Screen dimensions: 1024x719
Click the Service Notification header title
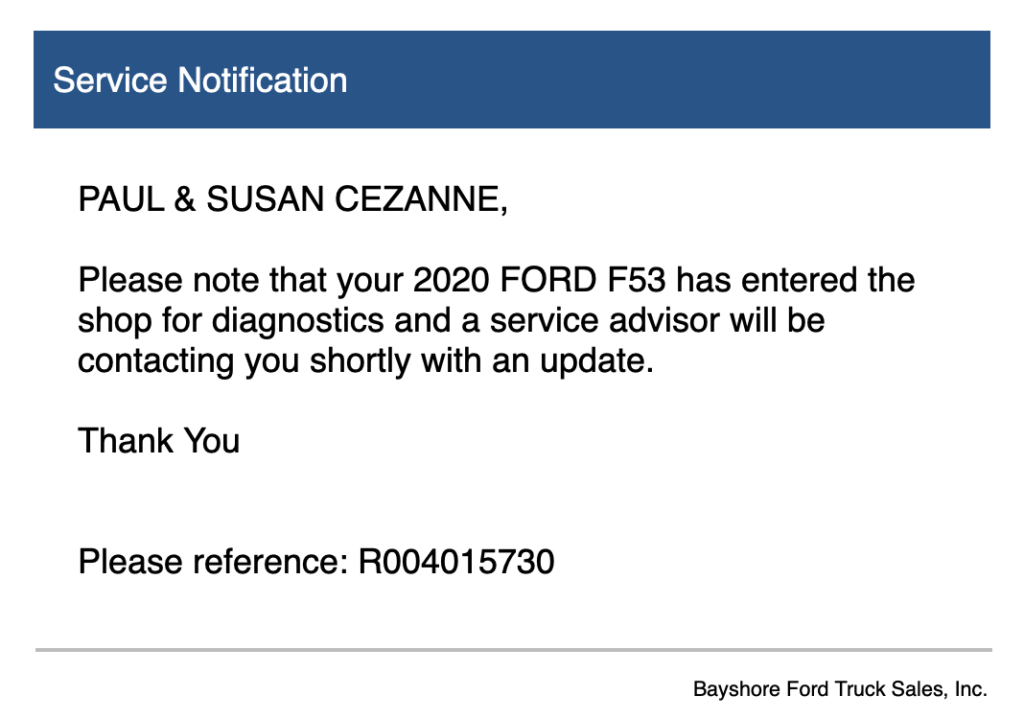pyautogui.click(x=200, y=80)
